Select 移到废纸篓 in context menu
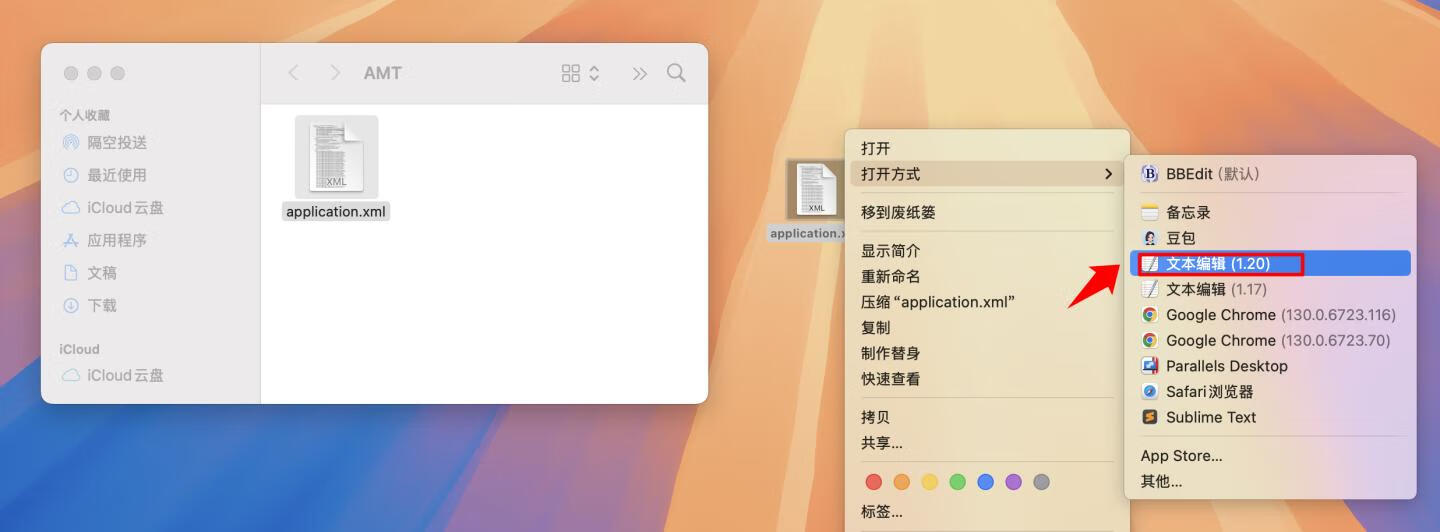 (x=898, y=212)
